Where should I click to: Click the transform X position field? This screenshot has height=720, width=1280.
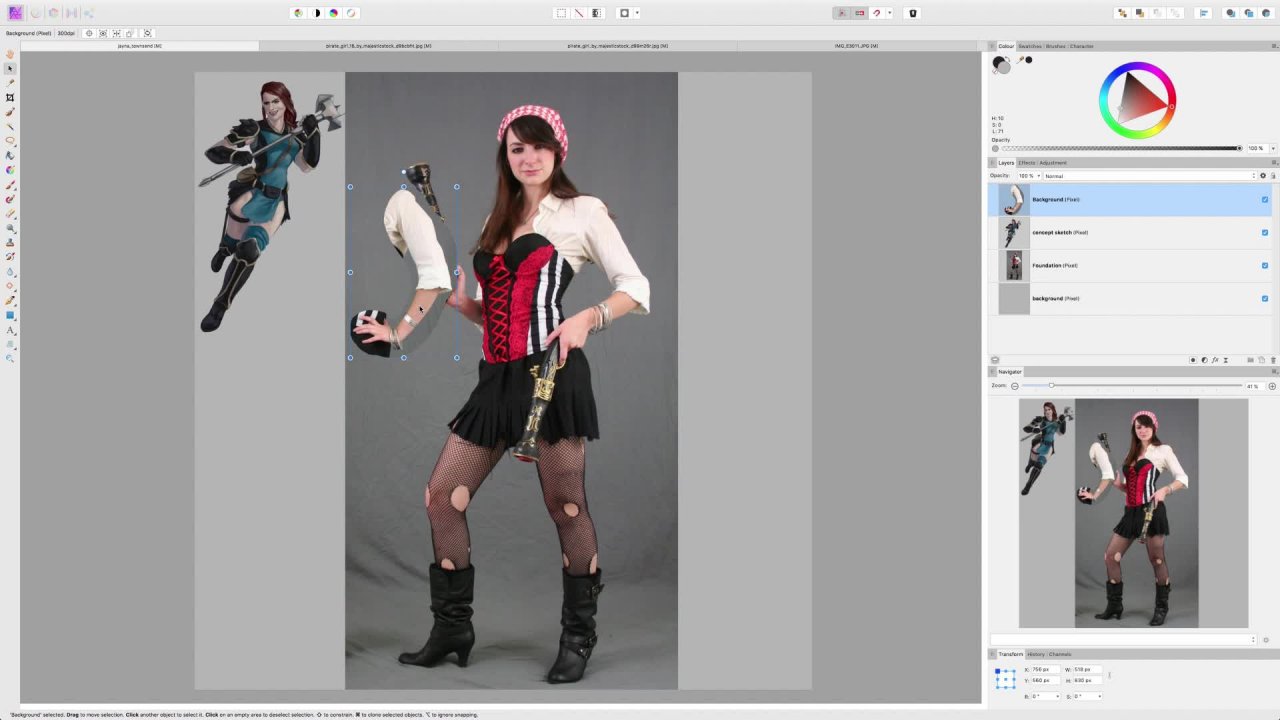coord(1044,669)
